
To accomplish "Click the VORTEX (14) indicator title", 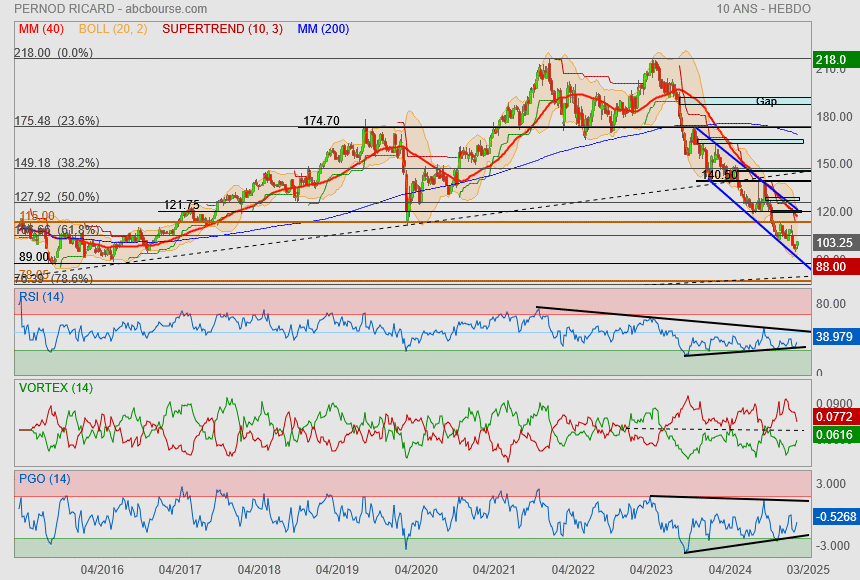I will tap(56, 388).
